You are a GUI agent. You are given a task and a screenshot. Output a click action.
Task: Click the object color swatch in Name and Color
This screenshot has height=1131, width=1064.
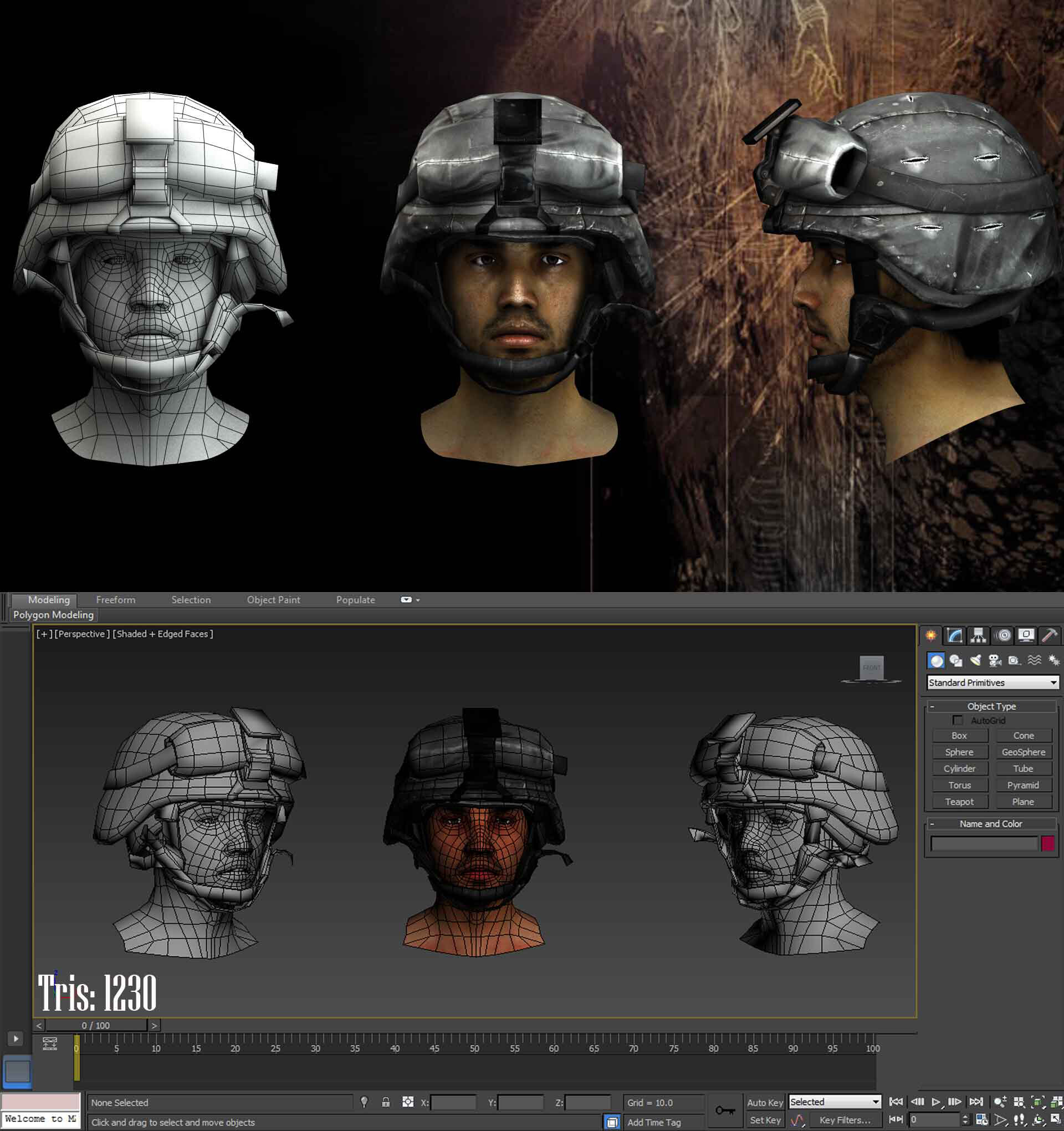coord(1048,844)
